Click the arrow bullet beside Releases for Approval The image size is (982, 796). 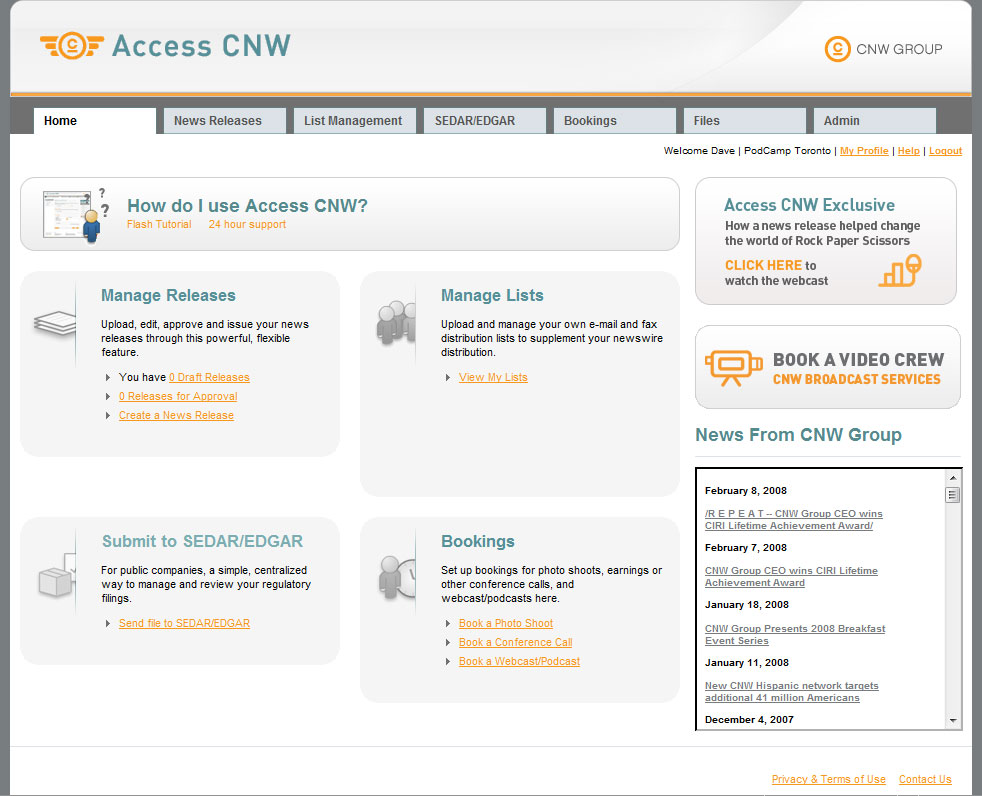pos(108,396)
